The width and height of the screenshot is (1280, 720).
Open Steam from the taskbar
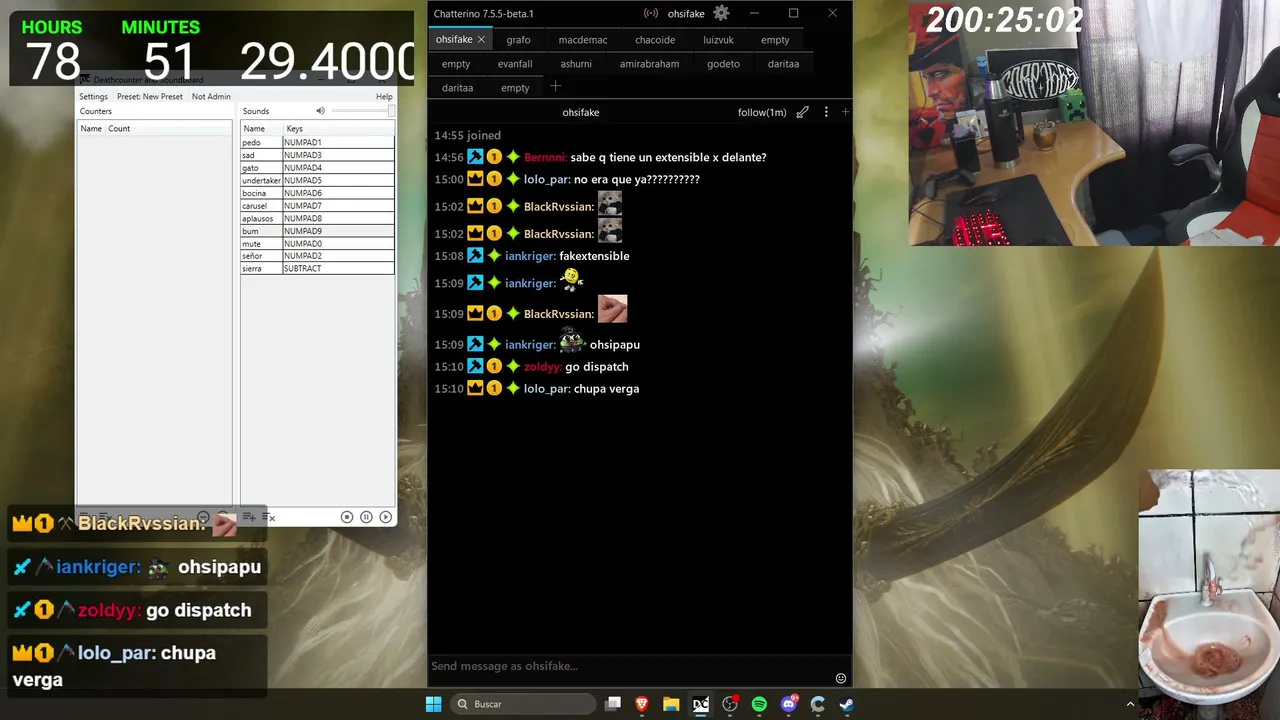(847, 704)
